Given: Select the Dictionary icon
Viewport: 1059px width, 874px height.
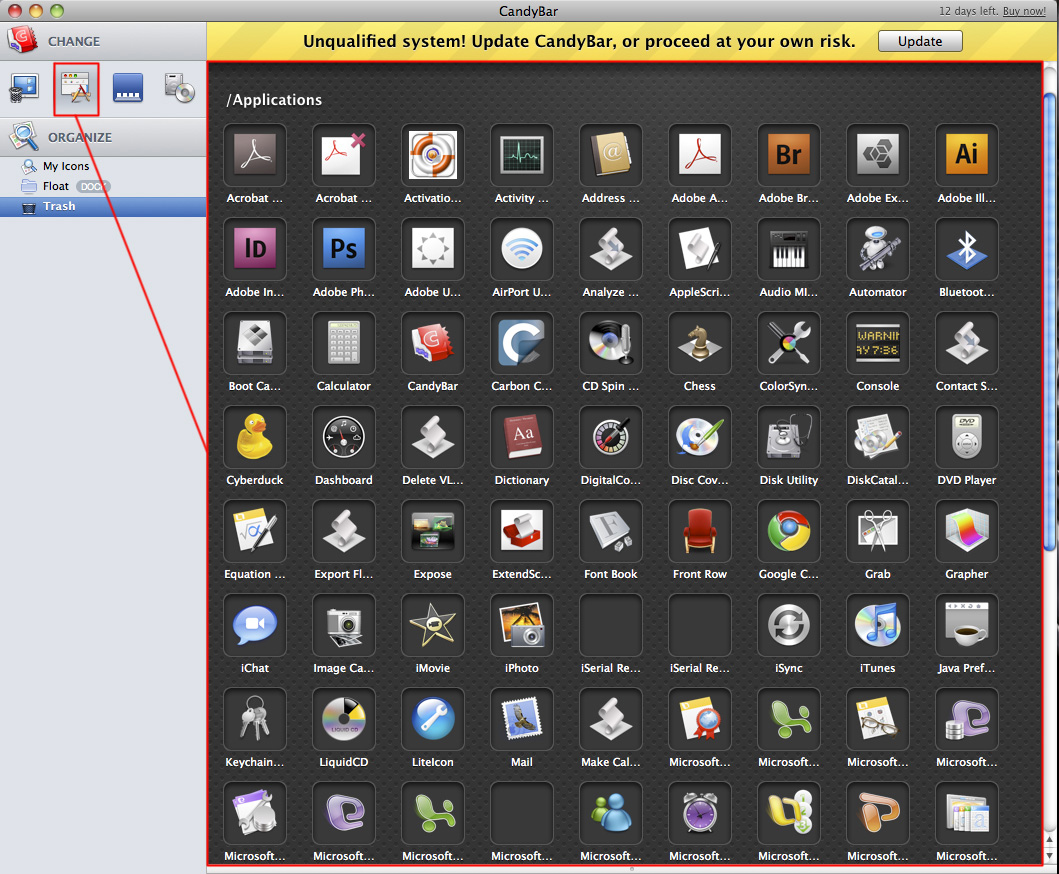Looking at the screenshot, I should pos(521,436).
